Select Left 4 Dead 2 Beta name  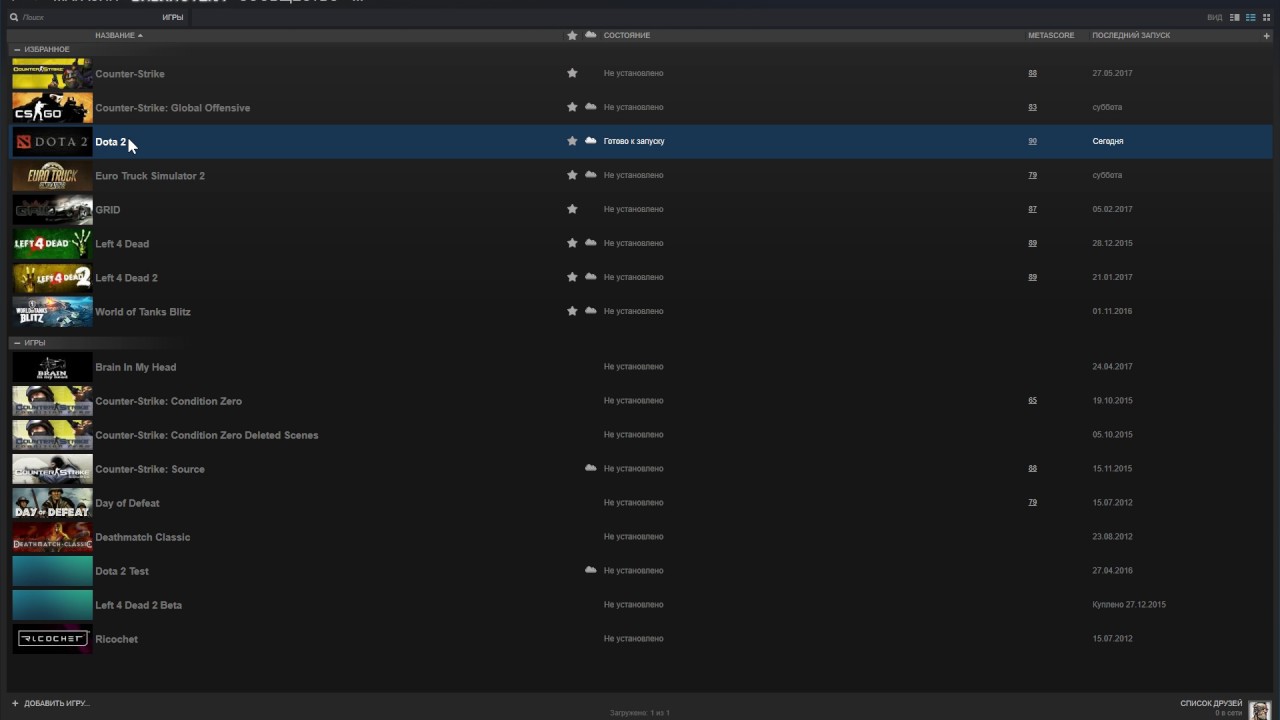point(138,605)
